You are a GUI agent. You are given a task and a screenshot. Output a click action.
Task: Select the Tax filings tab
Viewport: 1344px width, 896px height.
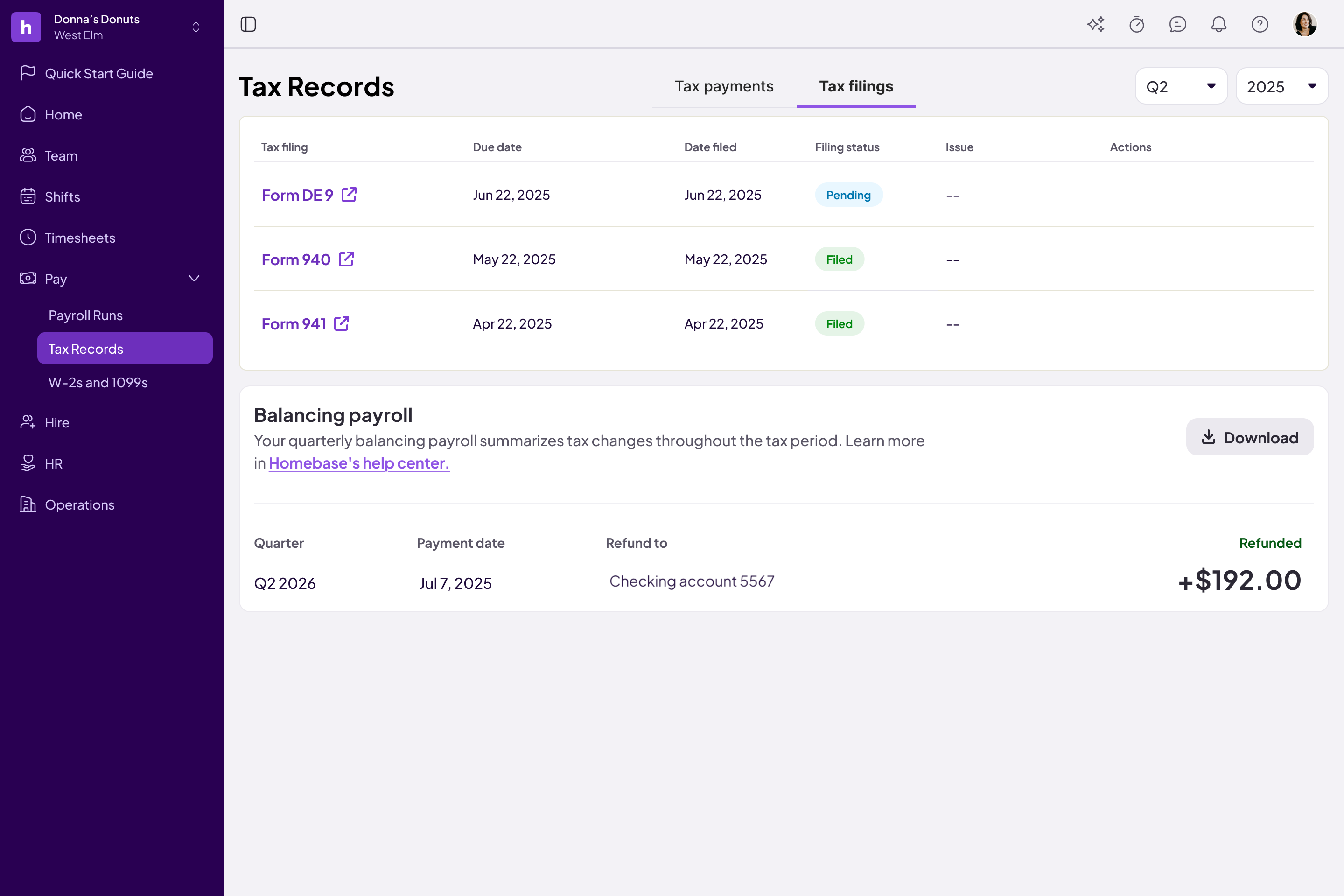(856, 86)
